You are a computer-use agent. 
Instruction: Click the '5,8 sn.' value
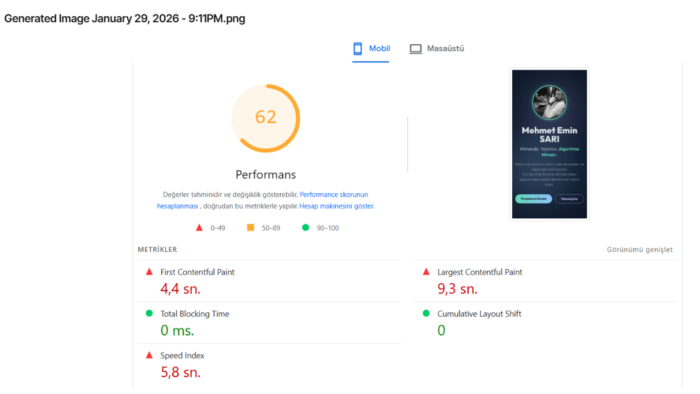coord(180,372)
